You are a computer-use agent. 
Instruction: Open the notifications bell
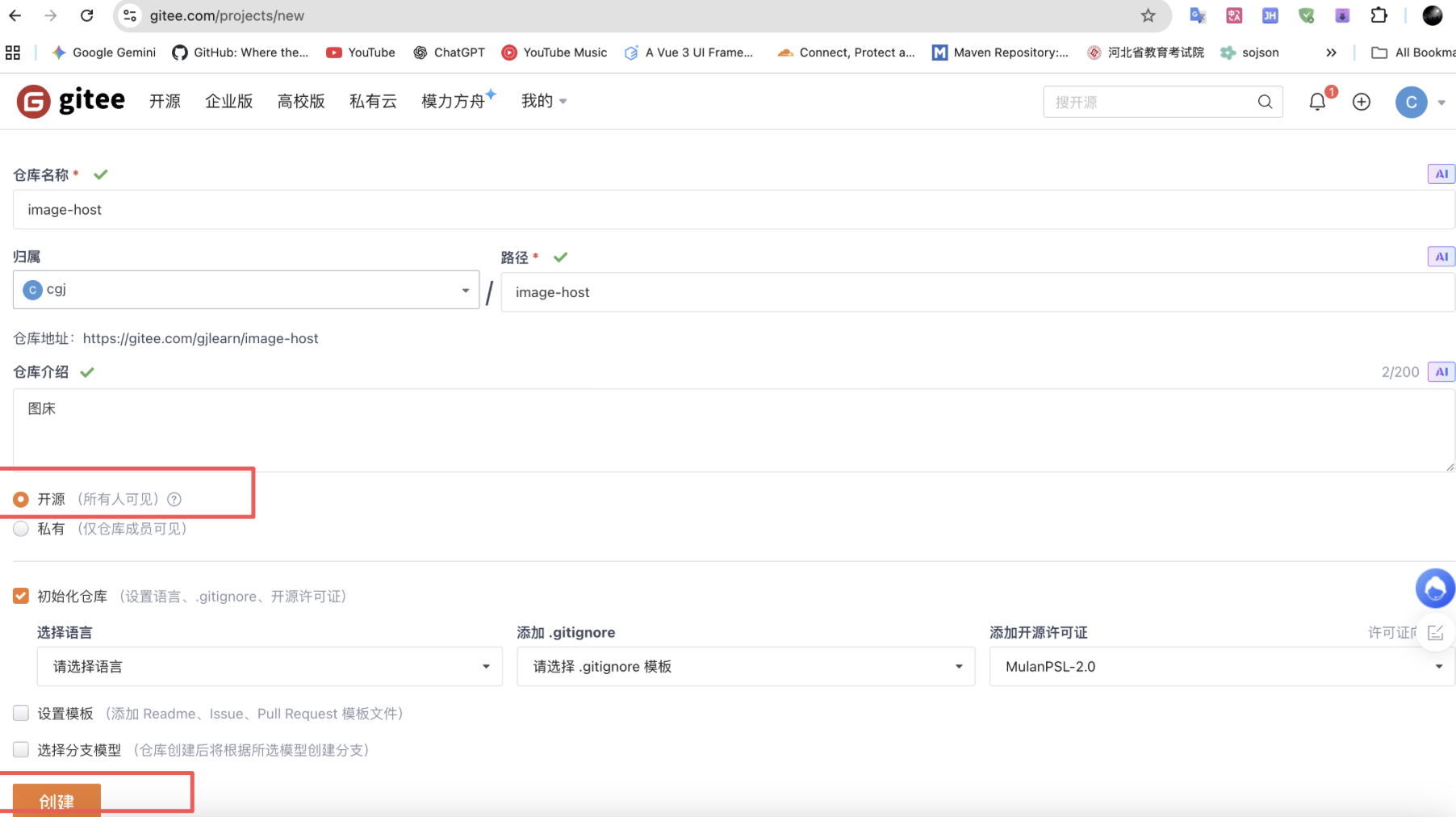point(1317,102)
